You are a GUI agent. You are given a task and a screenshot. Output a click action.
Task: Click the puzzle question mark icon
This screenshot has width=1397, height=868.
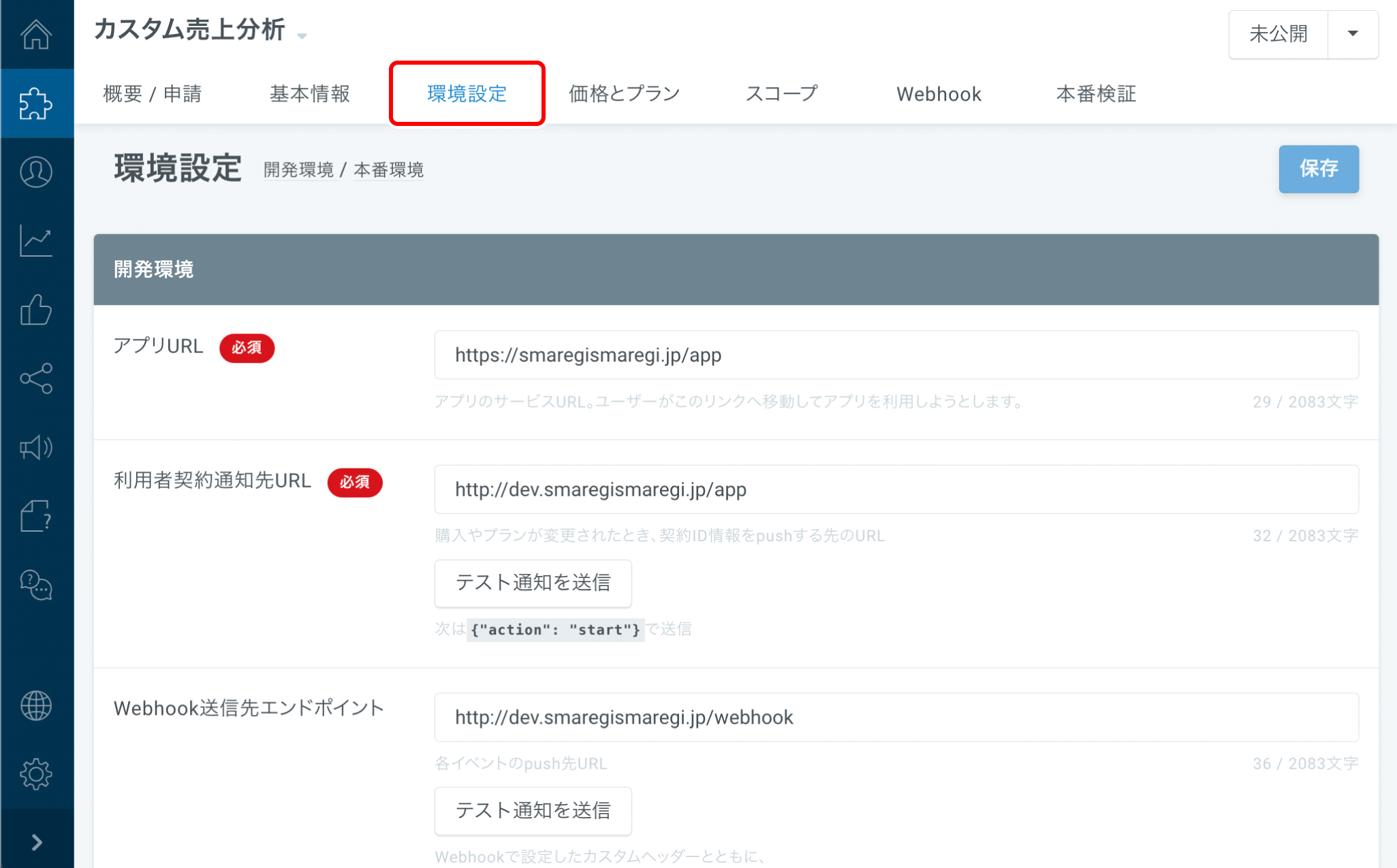coord(36,516)
